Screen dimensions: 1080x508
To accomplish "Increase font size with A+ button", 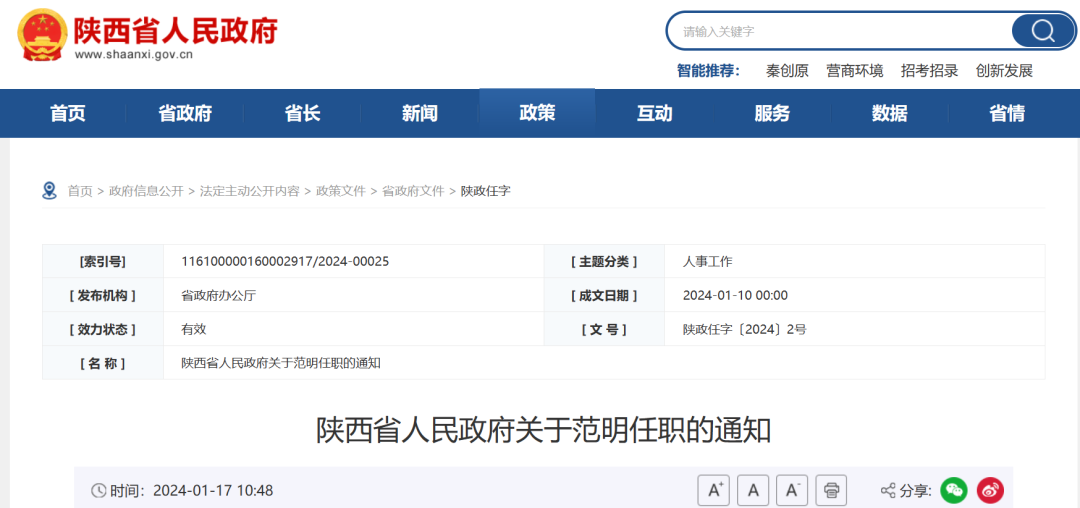I will (714, 490).
